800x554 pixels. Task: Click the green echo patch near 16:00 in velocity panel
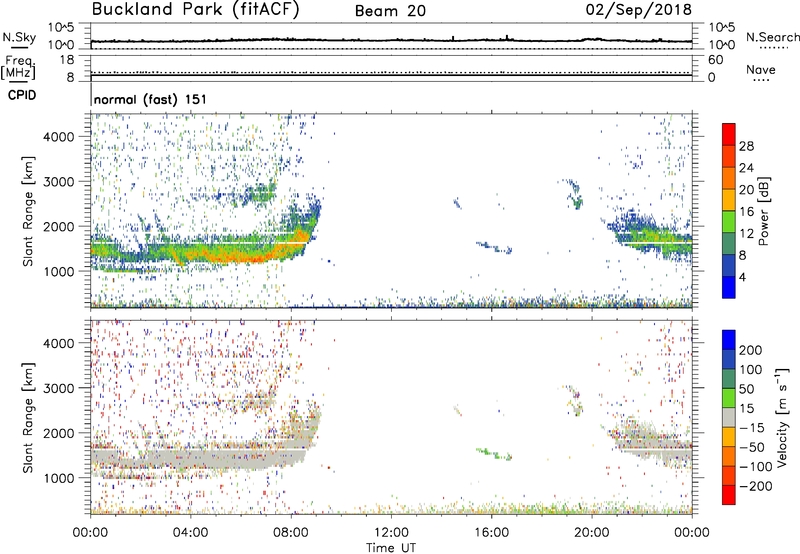point(494,453)
